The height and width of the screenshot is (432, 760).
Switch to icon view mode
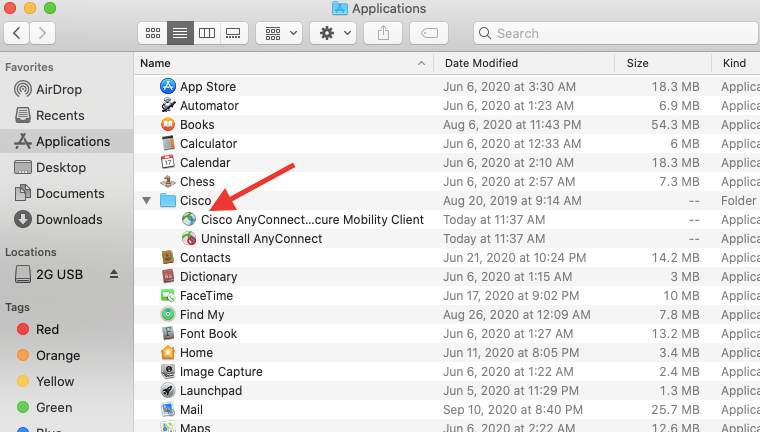(153, 33)
